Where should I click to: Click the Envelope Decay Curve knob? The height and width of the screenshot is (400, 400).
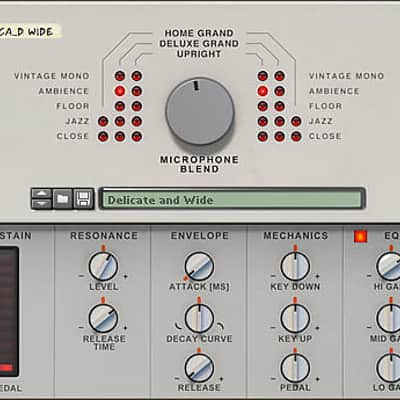tap(199, 319)
